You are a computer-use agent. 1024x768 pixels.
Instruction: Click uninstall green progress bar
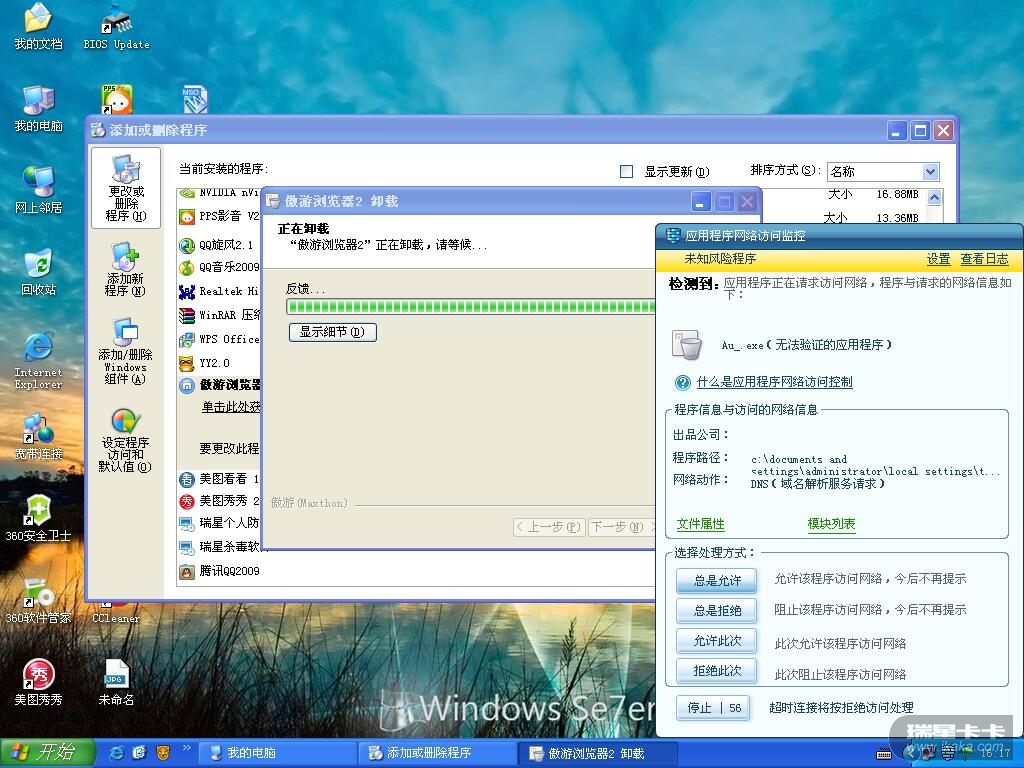pos(470,307)
